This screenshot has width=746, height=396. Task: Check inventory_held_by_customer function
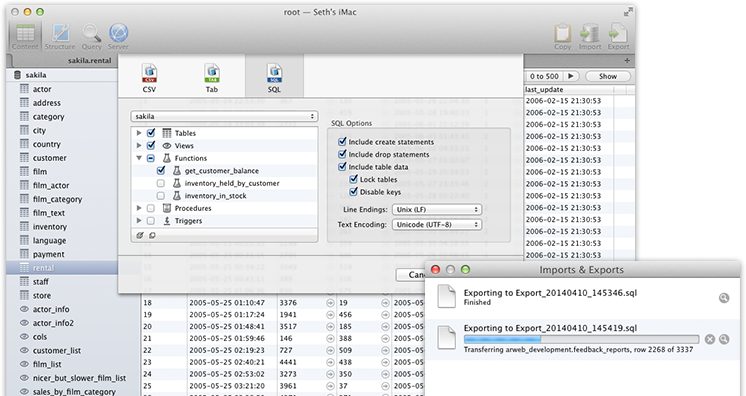point(161,183)
